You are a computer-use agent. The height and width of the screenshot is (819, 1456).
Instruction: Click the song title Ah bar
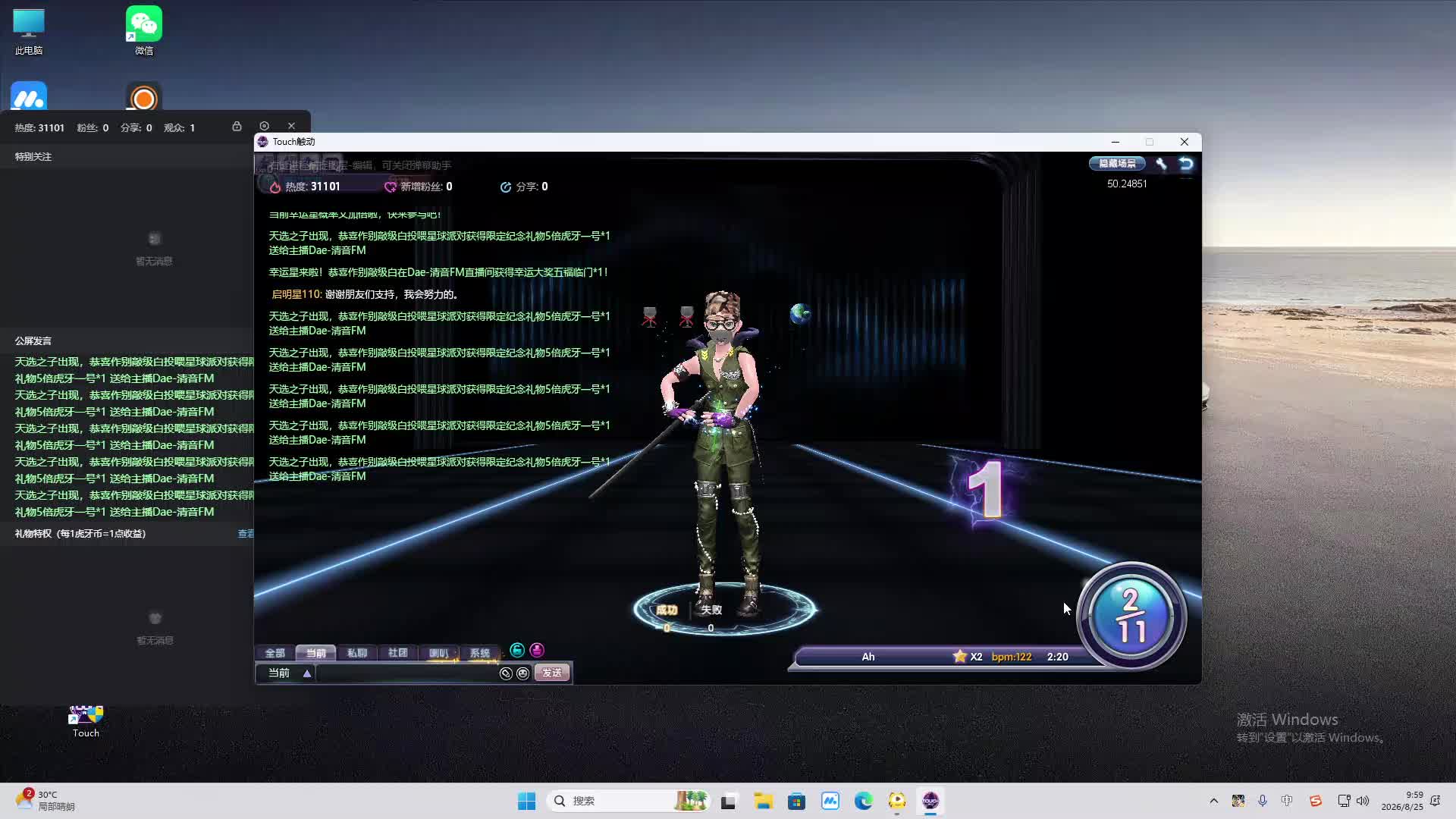[868, 657]
